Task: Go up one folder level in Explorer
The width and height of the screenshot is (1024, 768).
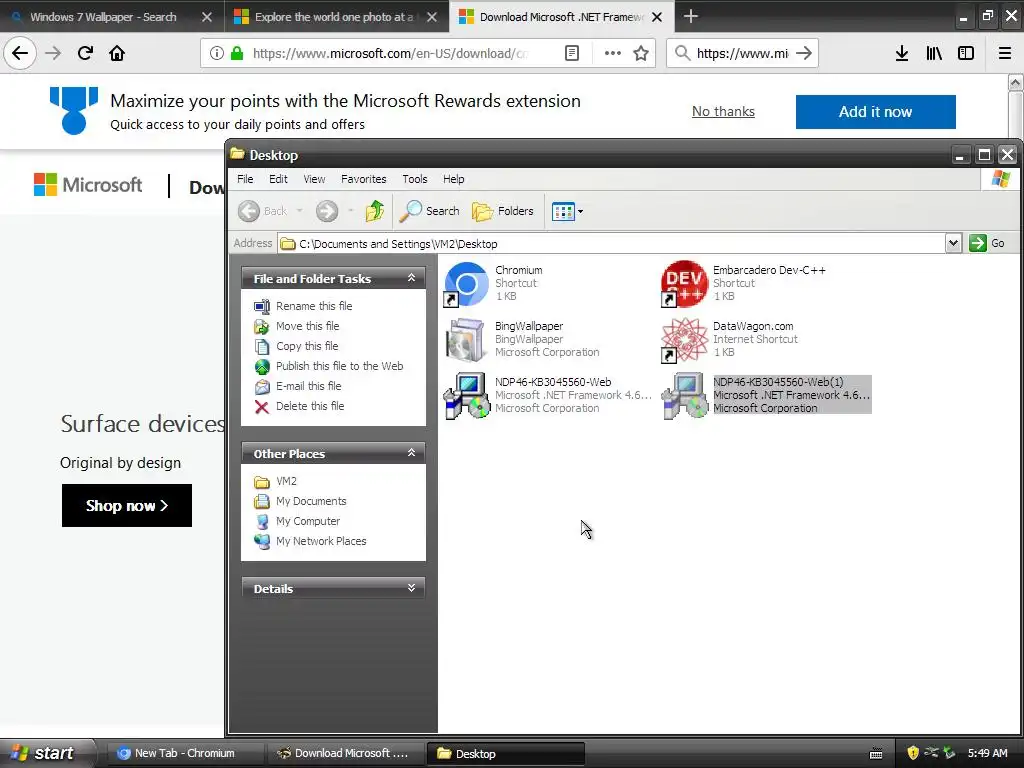Action: [x=375, y=211]
